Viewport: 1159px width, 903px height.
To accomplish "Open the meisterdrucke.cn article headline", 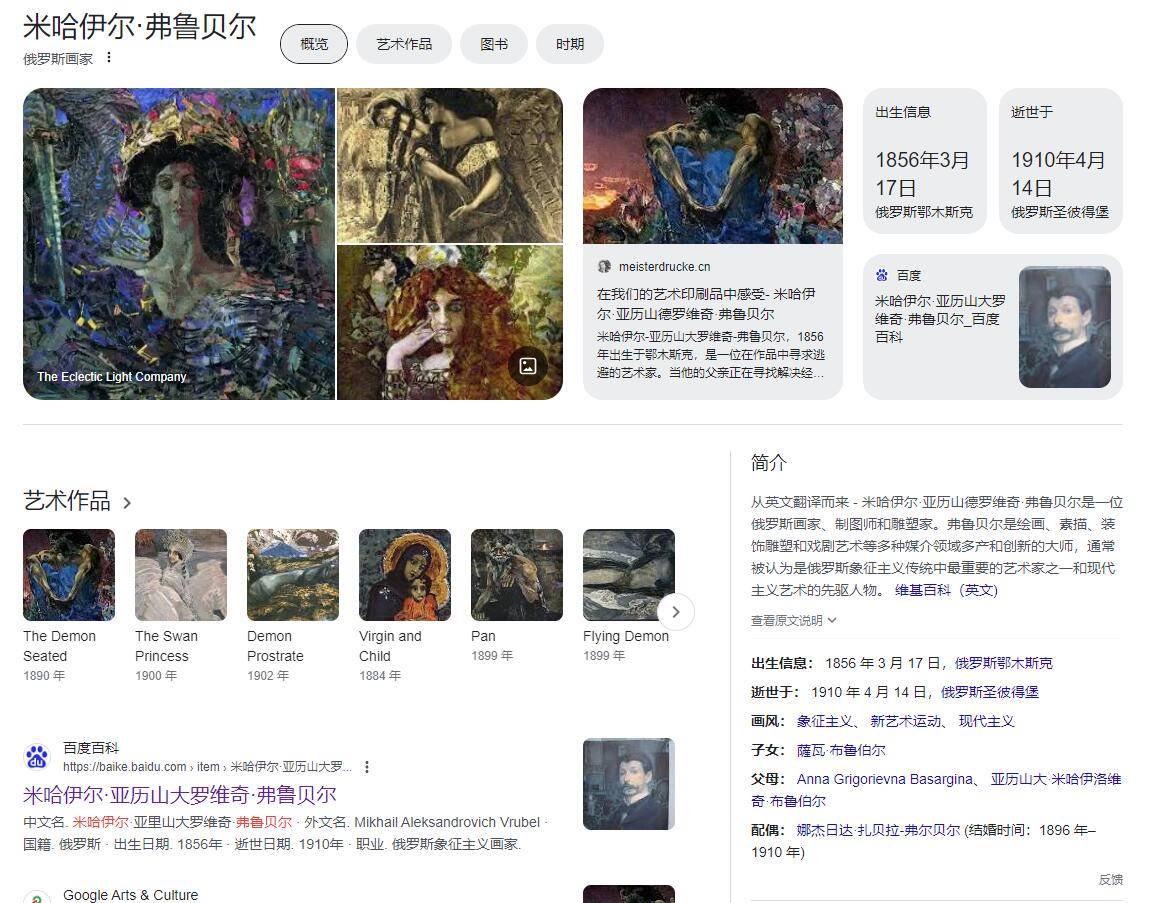I will coord(706,304).
